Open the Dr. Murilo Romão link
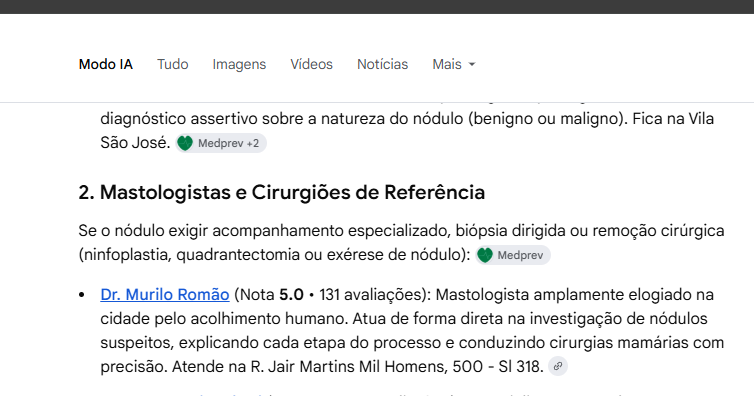Viewport: 754px width, 396px height. [x=165, y=295]
